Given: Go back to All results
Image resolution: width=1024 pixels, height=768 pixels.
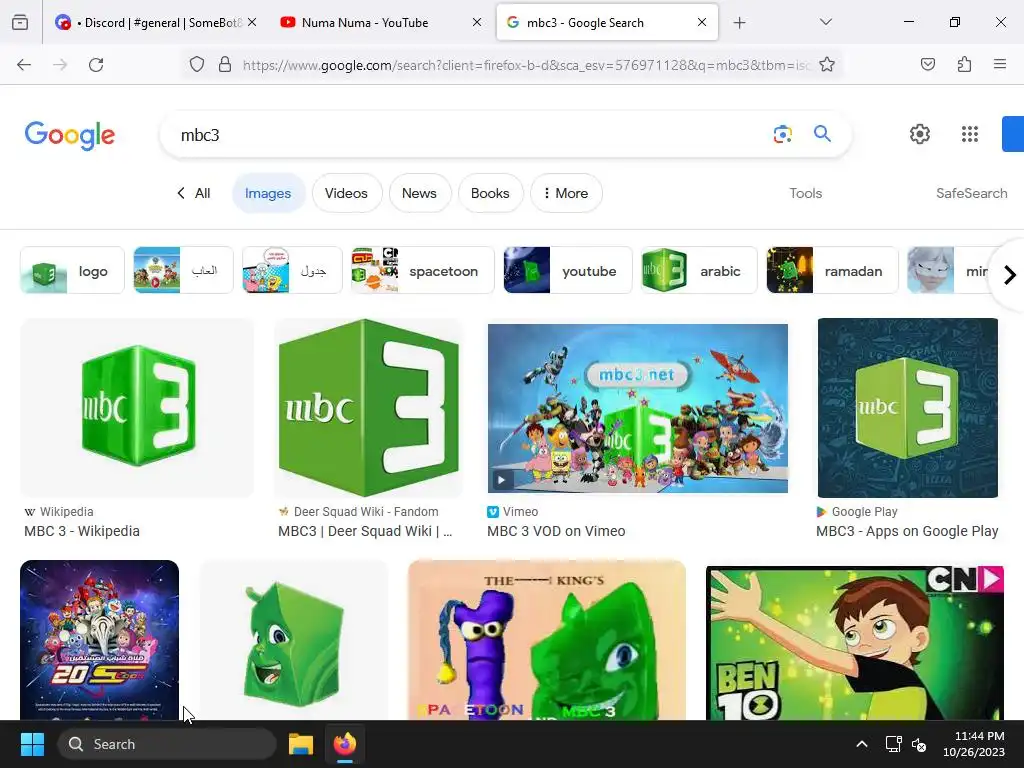Looking at the screenshot, I should (193, 193).
